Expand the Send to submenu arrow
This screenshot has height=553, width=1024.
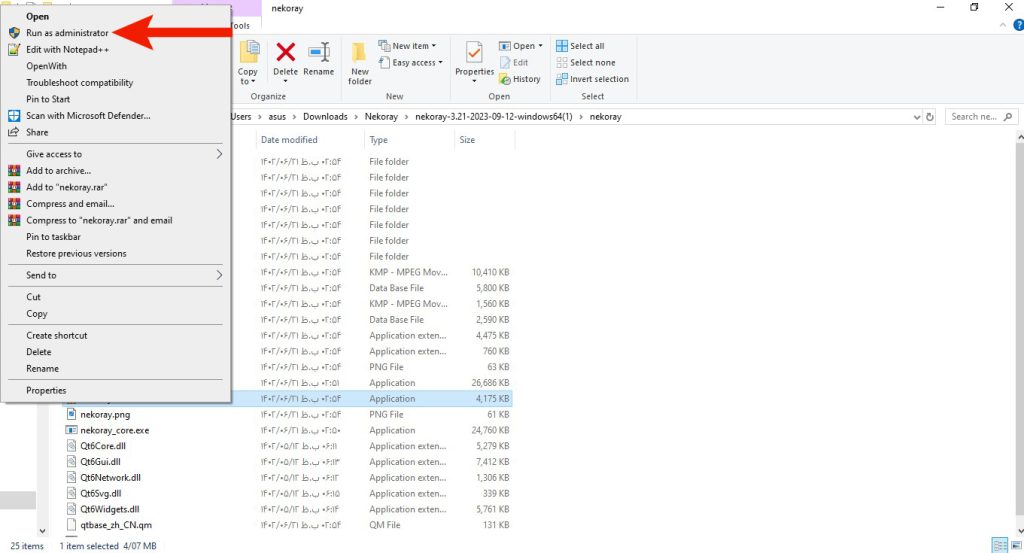pos(219,276)
